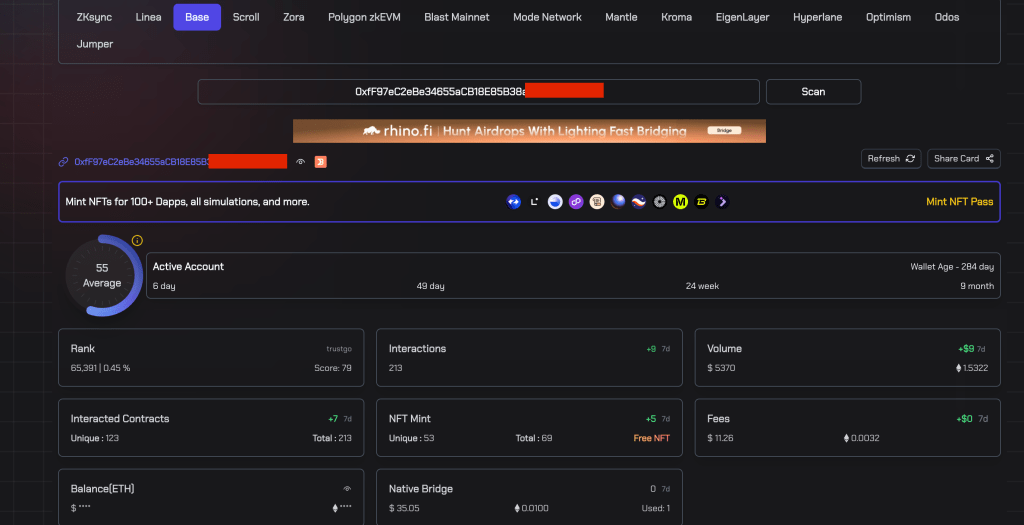1024x525 pixels.
Task: Click the orange explorer icon beside the address
Action: click(321, 161)
